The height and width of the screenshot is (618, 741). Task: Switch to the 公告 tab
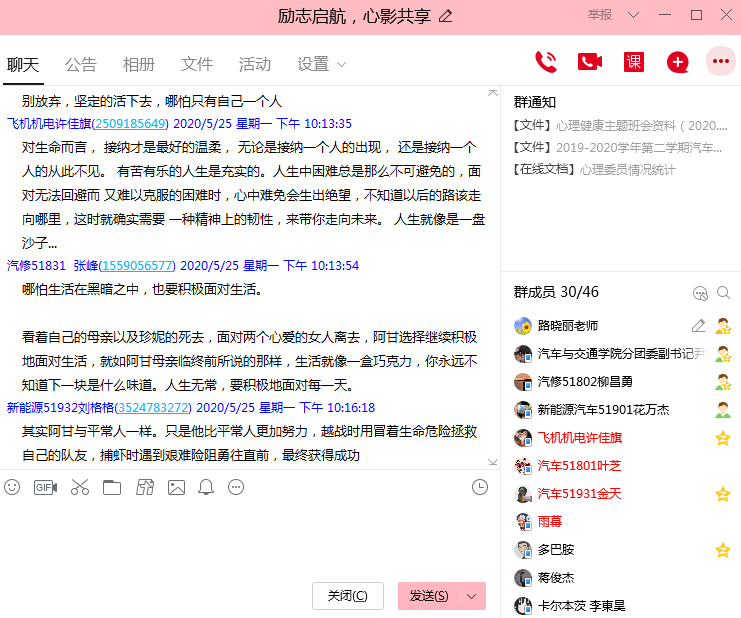tap(81, 64)
